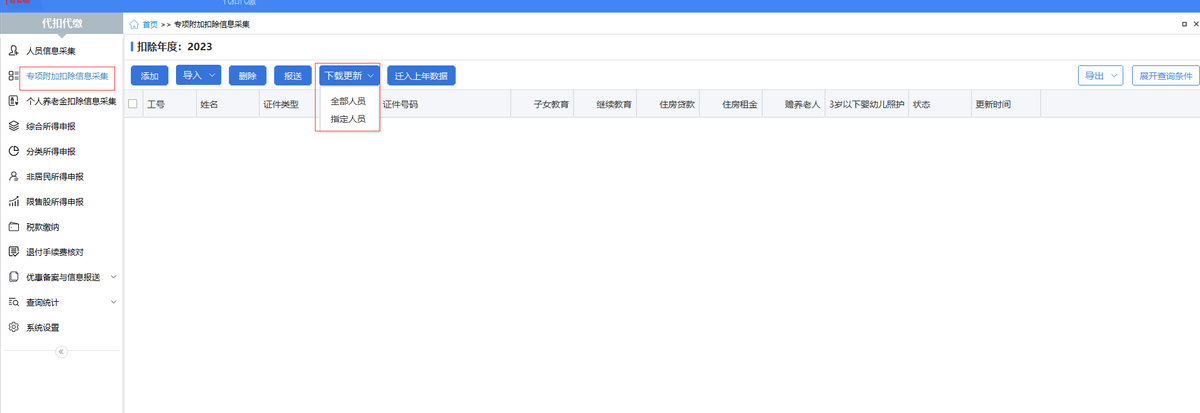Click the 综合所得申报 layers icon

[x=14, y=126]
